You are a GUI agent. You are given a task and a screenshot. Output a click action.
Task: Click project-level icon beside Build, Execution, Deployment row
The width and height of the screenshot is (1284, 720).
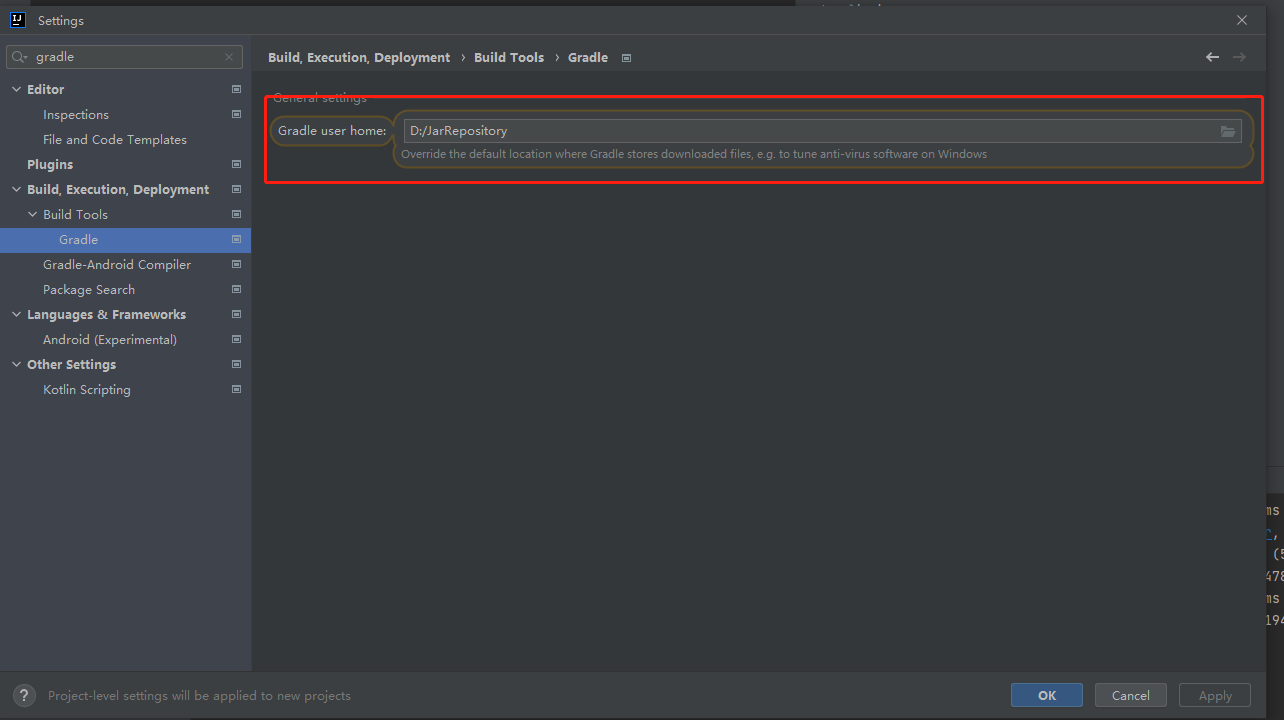[x=236, y=189]
